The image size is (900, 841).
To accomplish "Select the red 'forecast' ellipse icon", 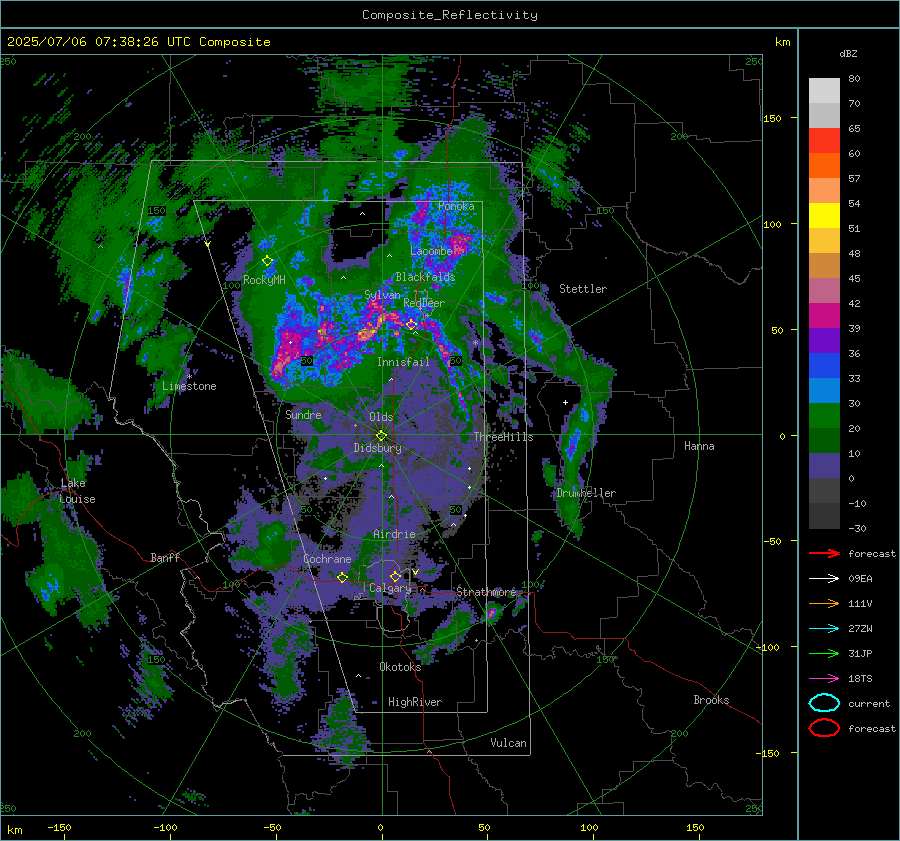I will (824, 728).
